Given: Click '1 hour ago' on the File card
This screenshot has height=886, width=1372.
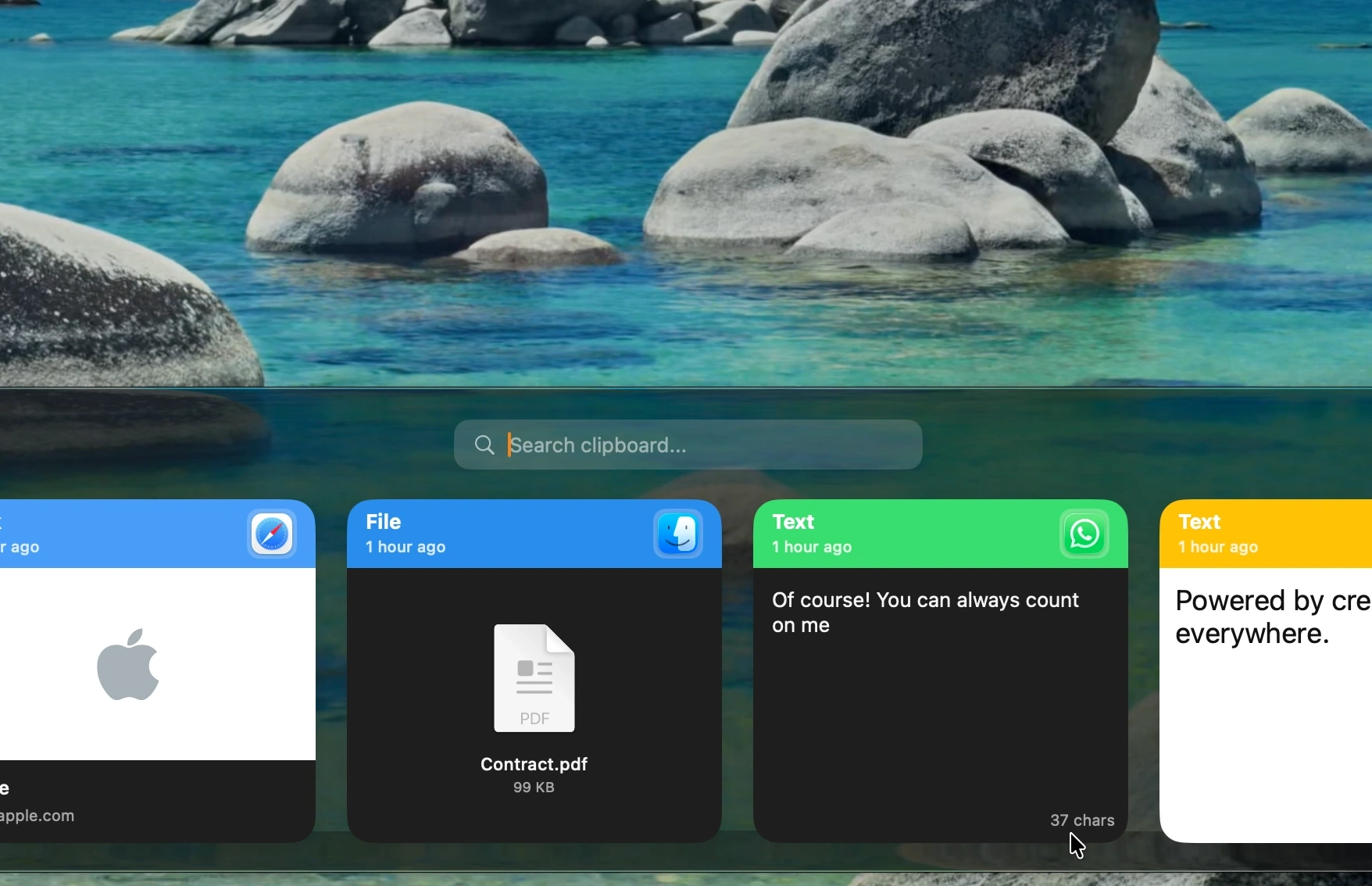Looking at the screenshot, I should point(406,548).
